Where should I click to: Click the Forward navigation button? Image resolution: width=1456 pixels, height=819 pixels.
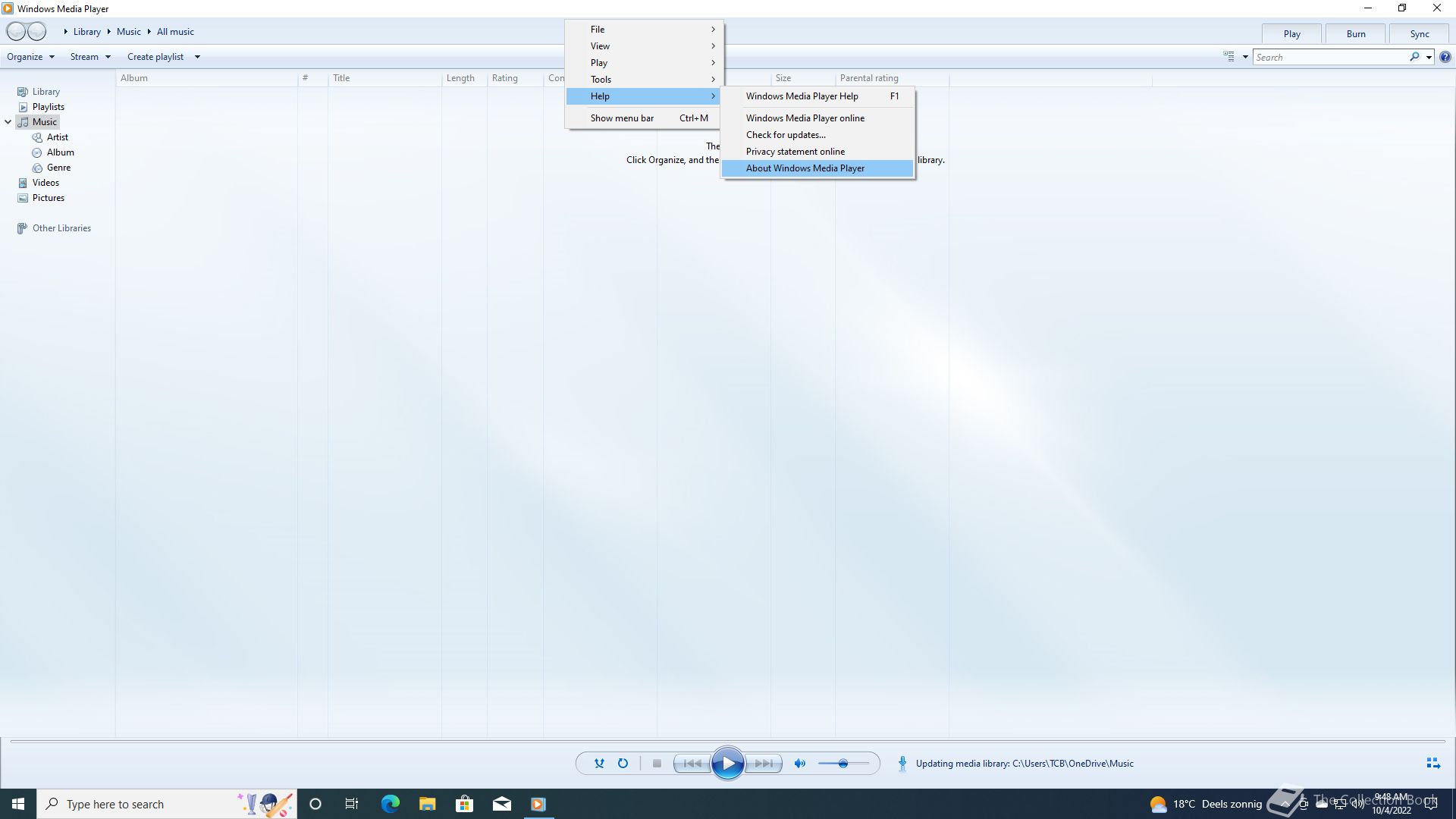(x=36, y=31)
